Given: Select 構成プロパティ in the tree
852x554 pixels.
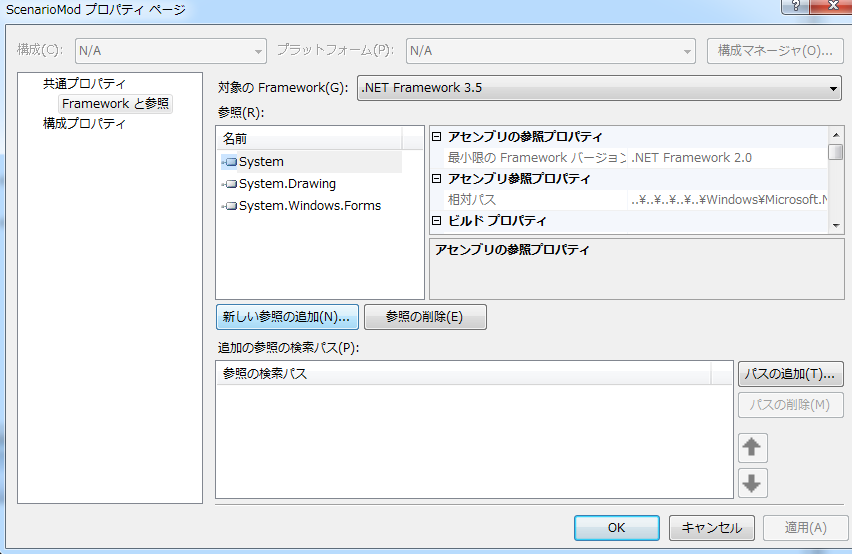Looking at the screenshot, I should point(84,124).
